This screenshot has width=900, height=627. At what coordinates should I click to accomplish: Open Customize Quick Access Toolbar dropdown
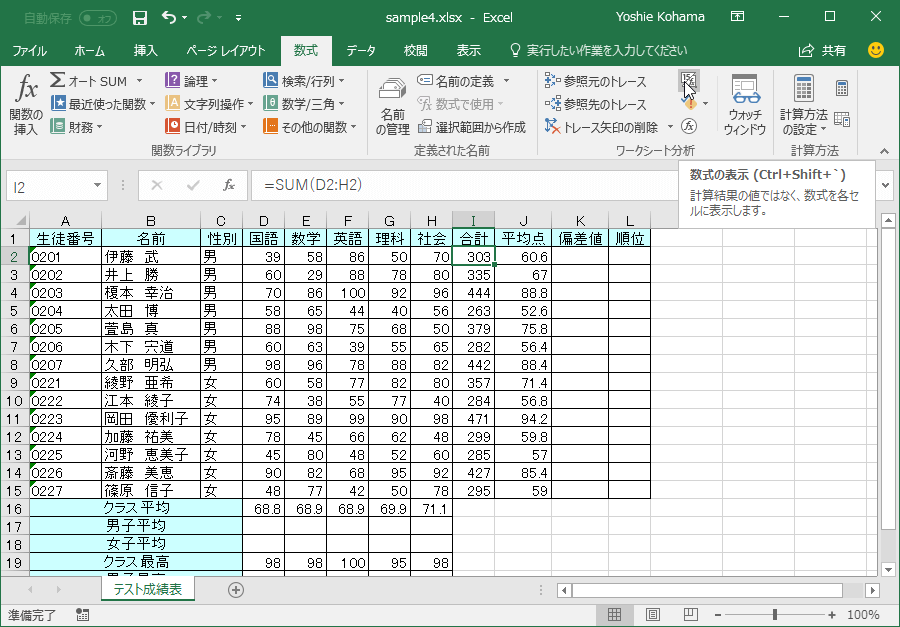coord(238,18)
